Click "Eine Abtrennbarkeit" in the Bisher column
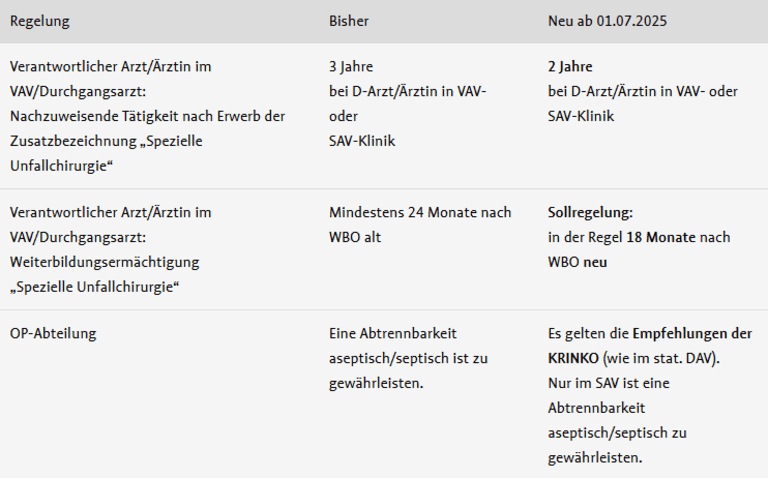Viewport: 768px width, 478px height. (393, 333)
